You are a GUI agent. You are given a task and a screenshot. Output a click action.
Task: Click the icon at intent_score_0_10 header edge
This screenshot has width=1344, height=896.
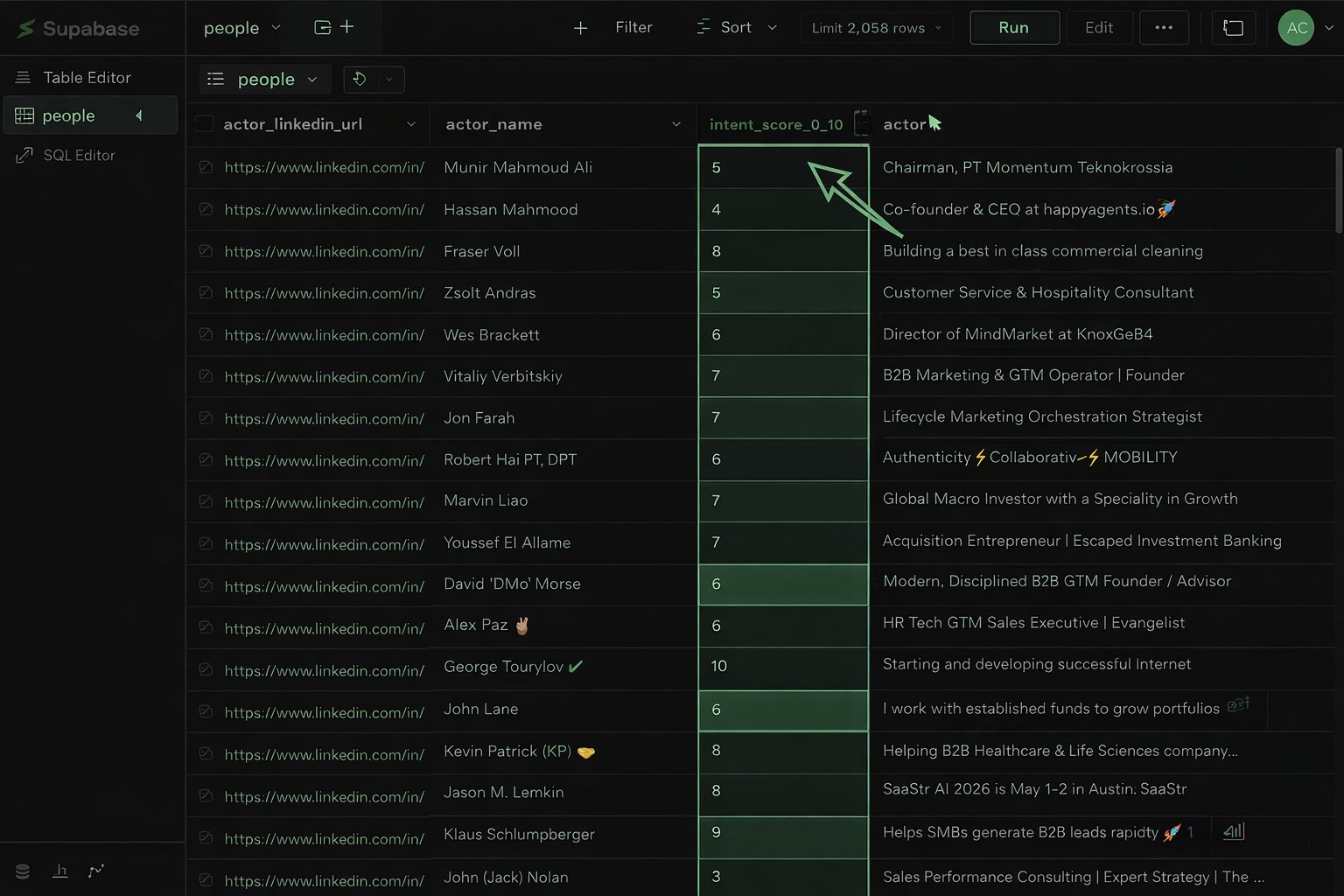861,123
